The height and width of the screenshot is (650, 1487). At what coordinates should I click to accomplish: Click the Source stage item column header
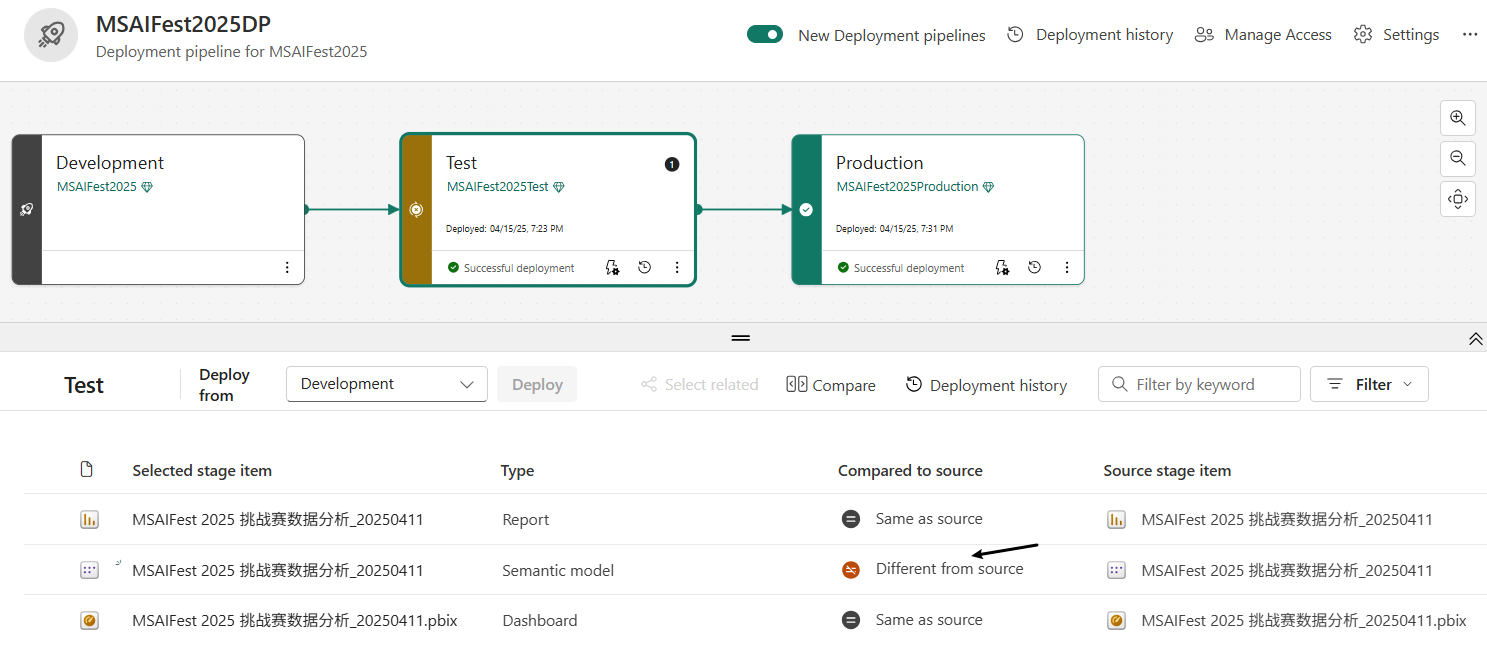pos(1167,470)
